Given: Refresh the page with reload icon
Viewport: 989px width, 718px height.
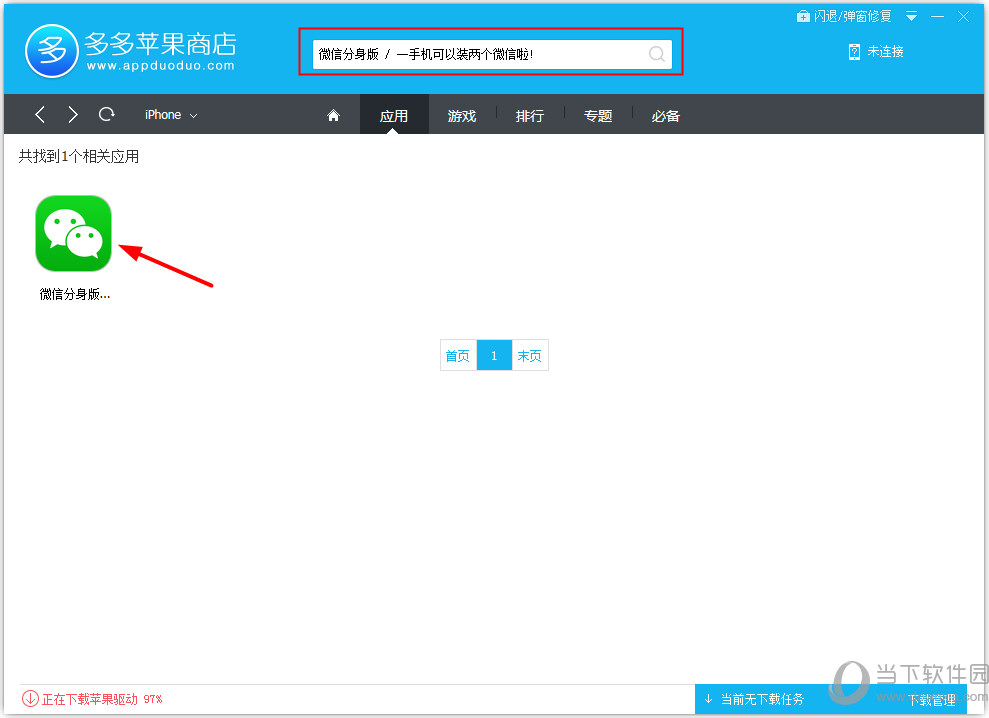Looking at the screenshot, I should point(106,115).
